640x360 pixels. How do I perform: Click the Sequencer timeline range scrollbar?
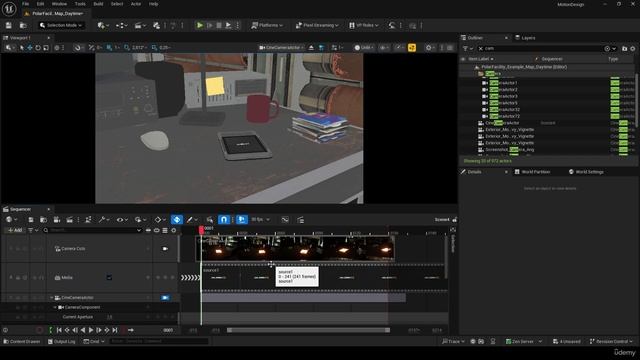tap(309, 330)
